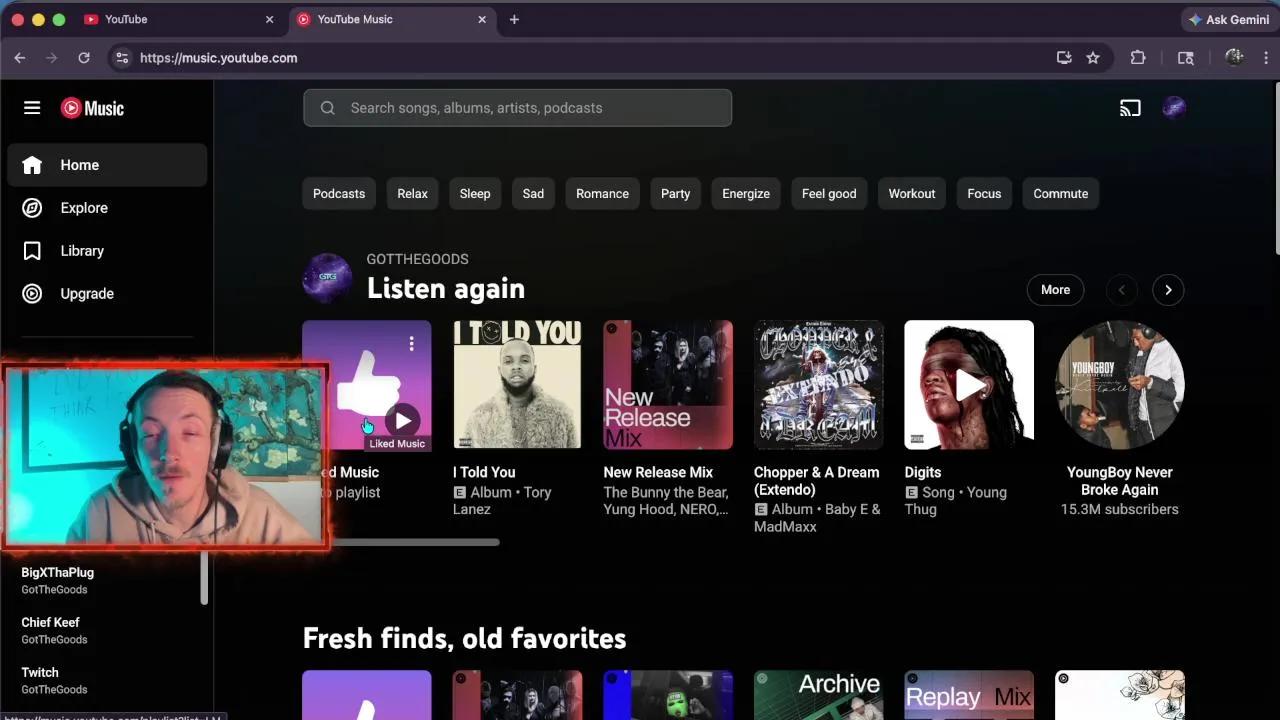Close the YouTube Music tab
The width and height of the screenshot is (1280, 720).
(482, 19)
